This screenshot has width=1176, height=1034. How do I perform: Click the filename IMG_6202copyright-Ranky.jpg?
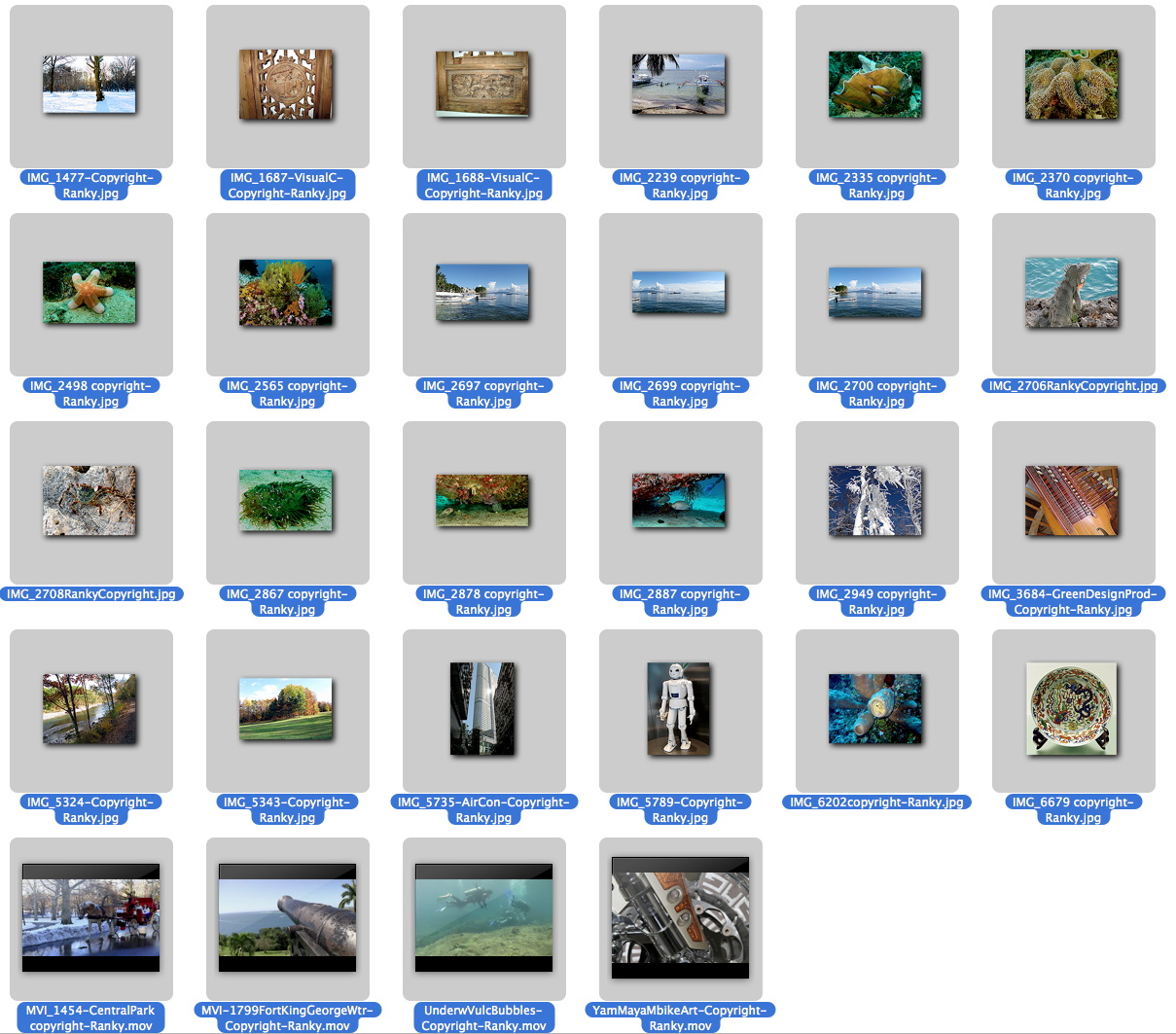click(x=876, y=802)
